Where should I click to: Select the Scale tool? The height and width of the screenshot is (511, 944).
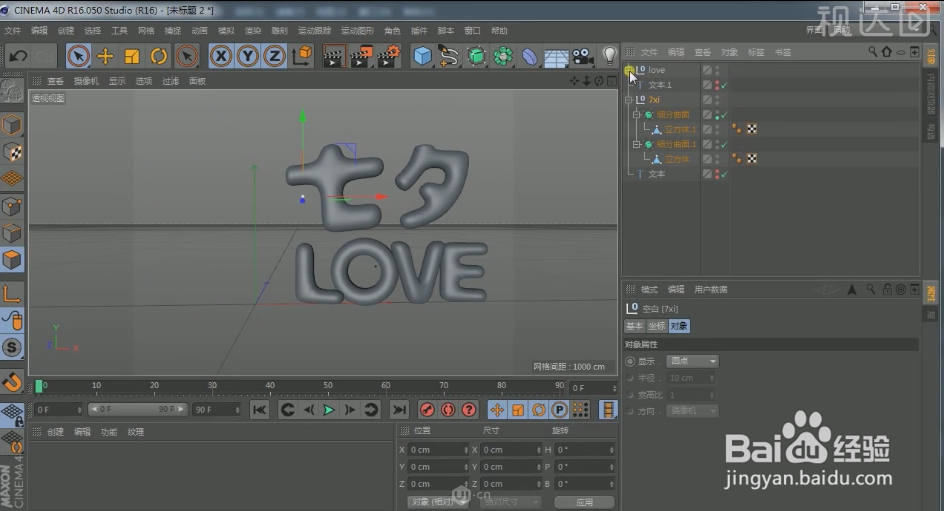click(132, 57)
